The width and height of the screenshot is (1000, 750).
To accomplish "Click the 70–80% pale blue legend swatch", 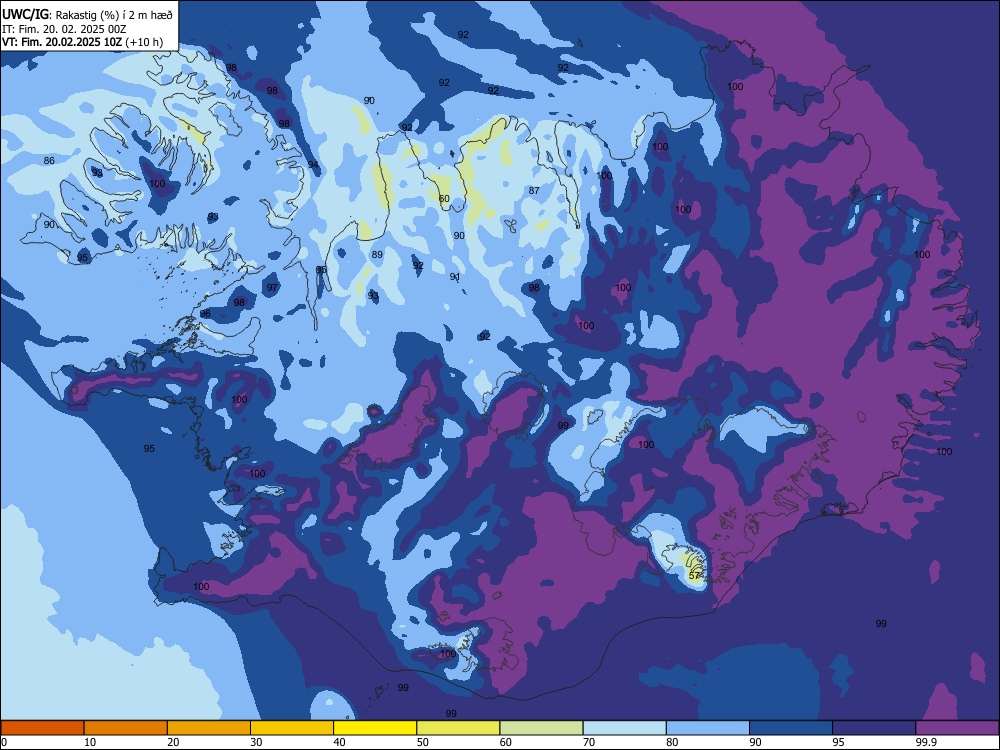I will click(624, 728).
